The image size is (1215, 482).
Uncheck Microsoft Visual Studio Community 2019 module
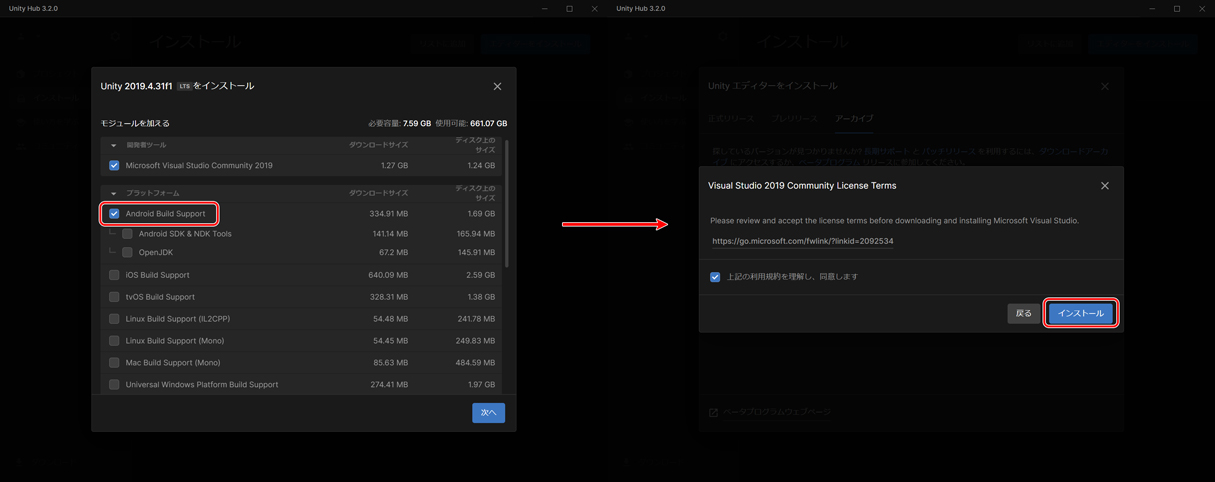click(x=114, y=166)
